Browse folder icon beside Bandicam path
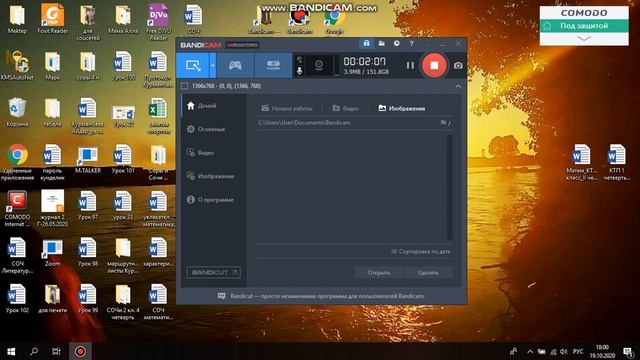The width and height of the screenshot is (640, 360). click(443, 122)
